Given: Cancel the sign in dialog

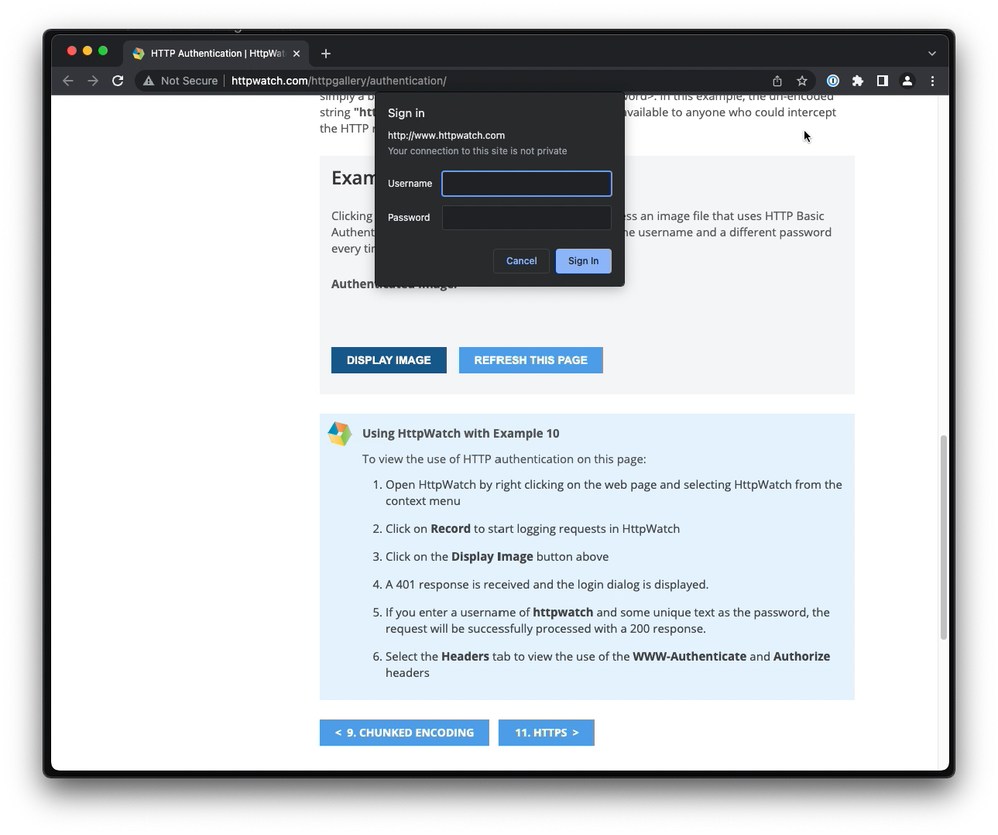Looking at the screenshot, I should pos(521,261).
